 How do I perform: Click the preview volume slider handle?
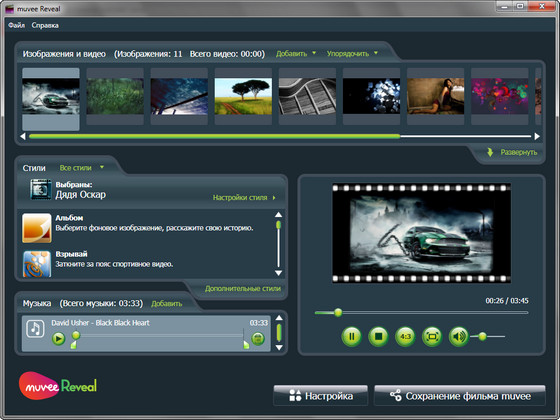[x=482, y=336]
